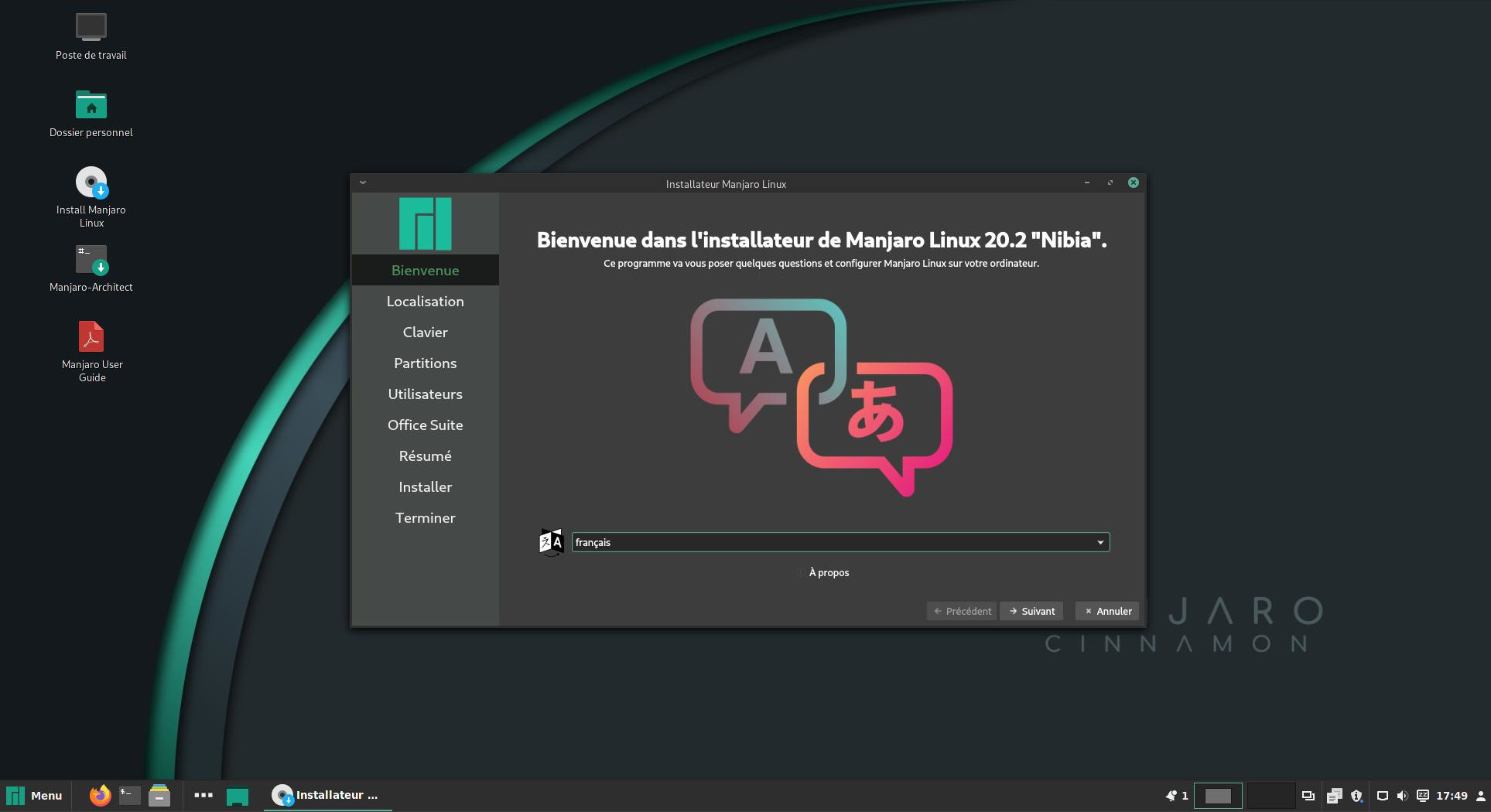Open the language dropdown showing français

coord(840,542)
